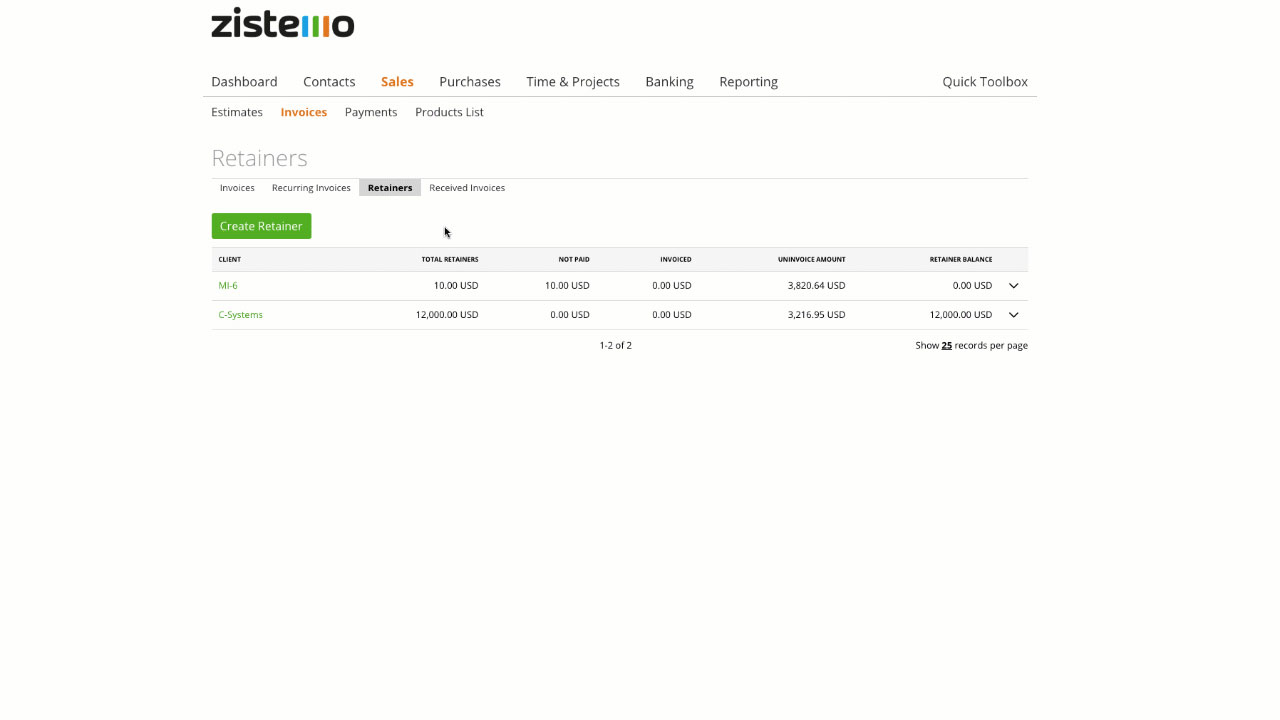Select the Invoices submenu item
Viewport: 1280px width, 720px height.
[x=304, y=112]
